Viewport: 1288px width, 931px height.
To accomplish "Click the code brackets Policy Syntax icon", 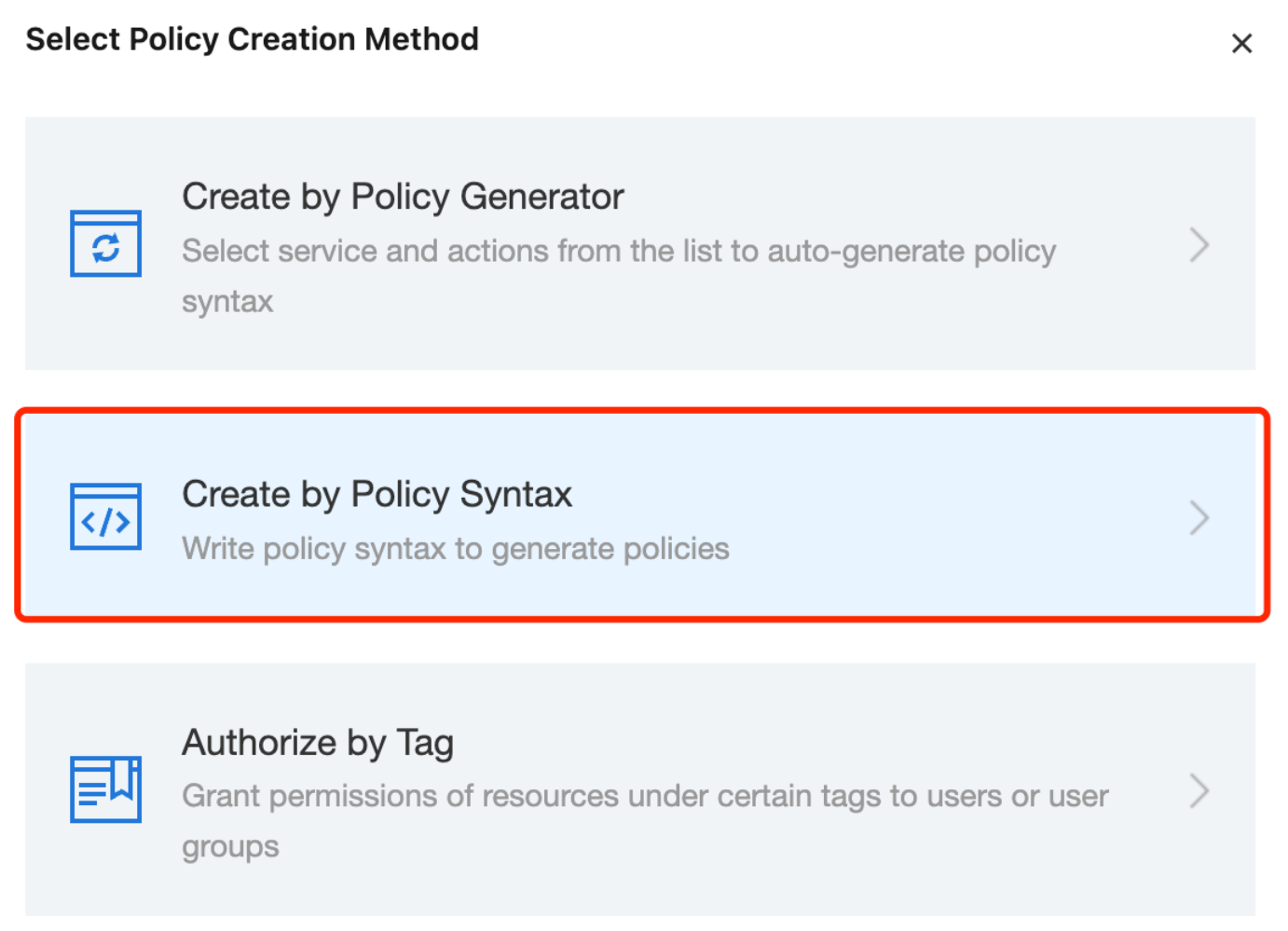I will pyautogui.click(x=105, y=517).
